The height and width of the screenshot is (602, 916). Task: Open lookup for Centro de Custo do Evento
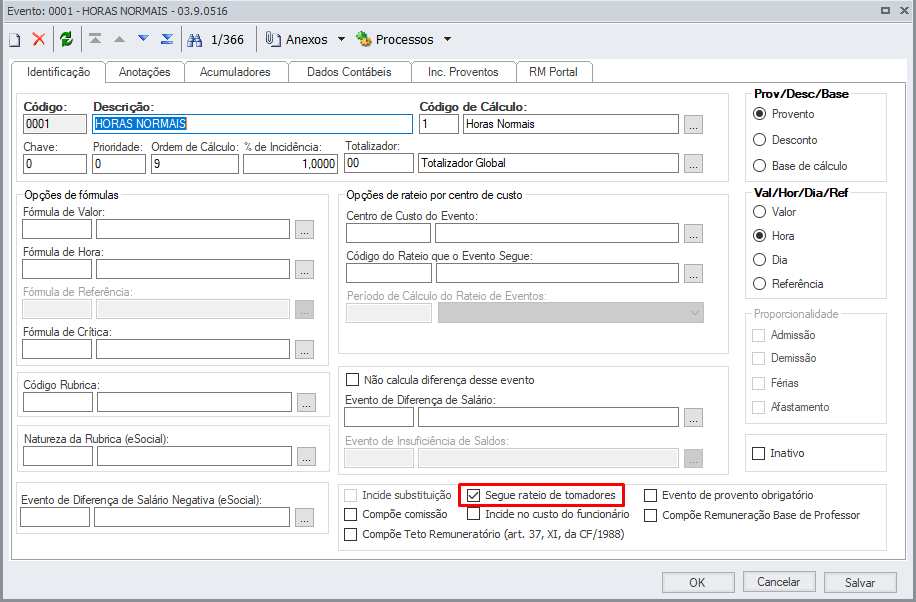[x=693, y=234]
